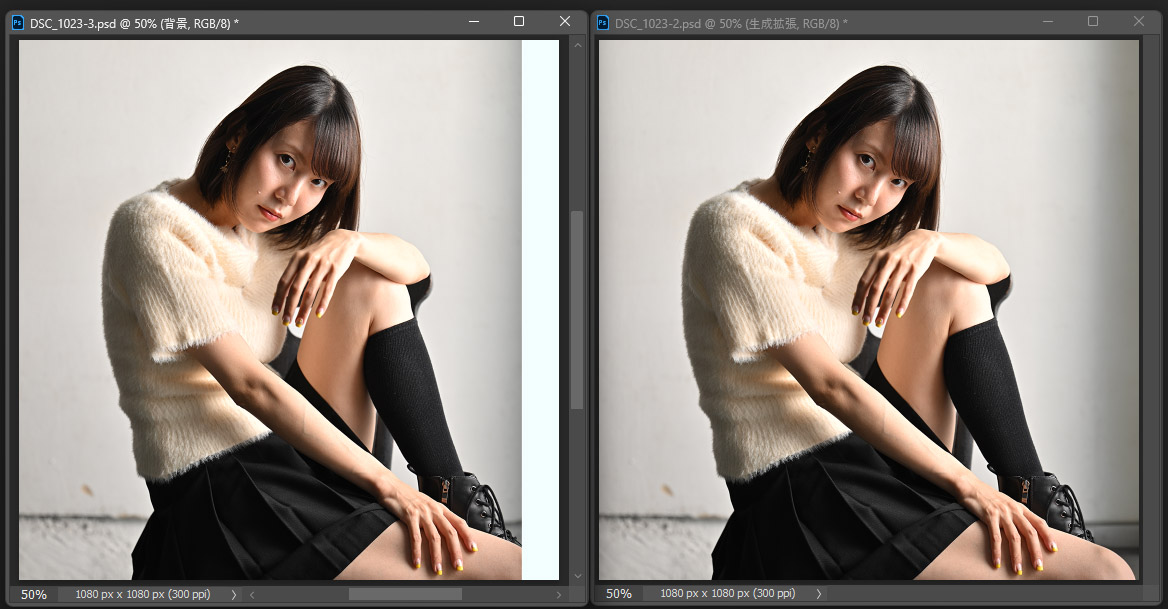
Task: Minimize the DSC_1023-3.psd document window
Action: click(x=472, y=21)
